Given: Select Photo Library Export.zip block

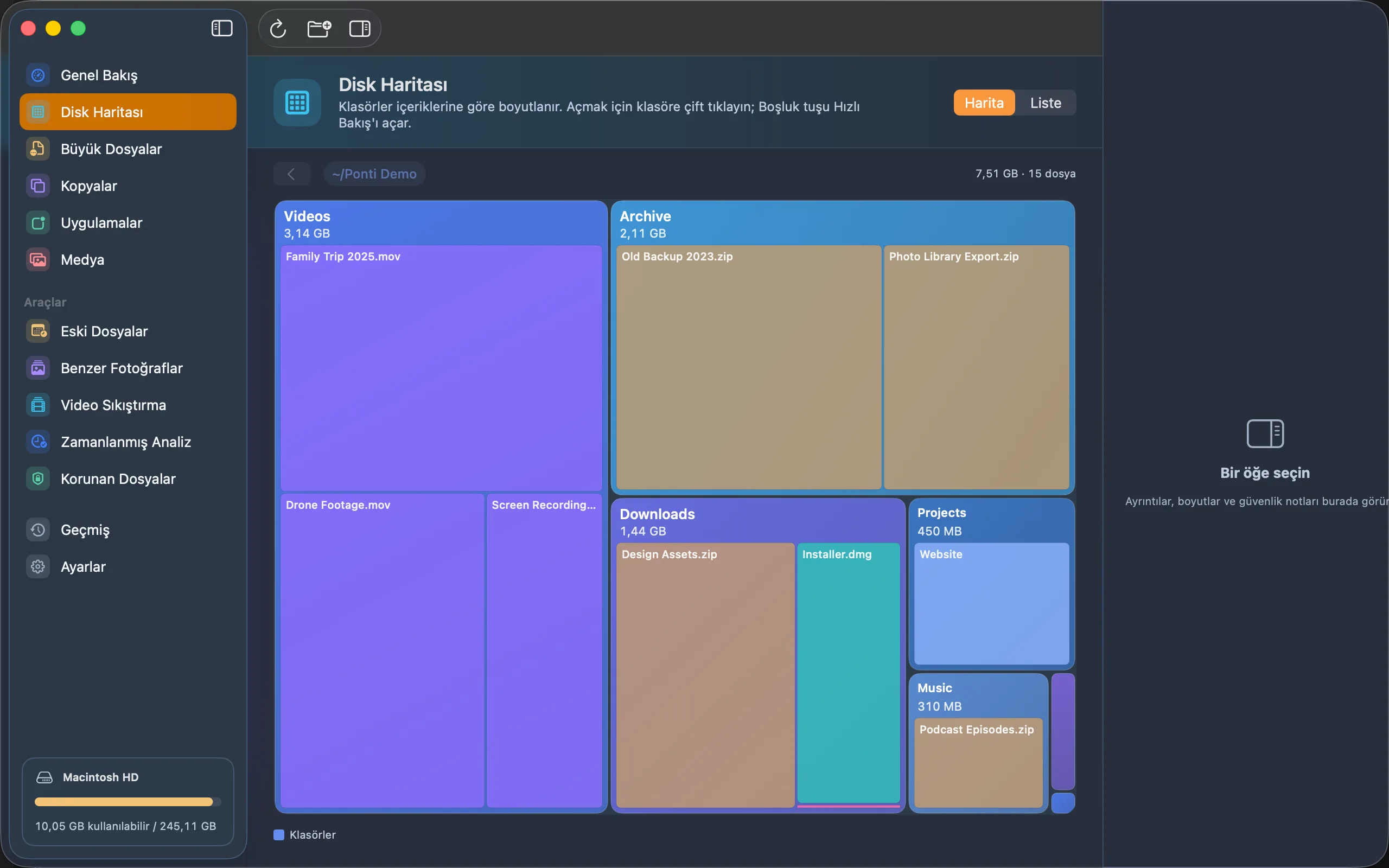Looking at the screenshot, I should tap(976, 367).
